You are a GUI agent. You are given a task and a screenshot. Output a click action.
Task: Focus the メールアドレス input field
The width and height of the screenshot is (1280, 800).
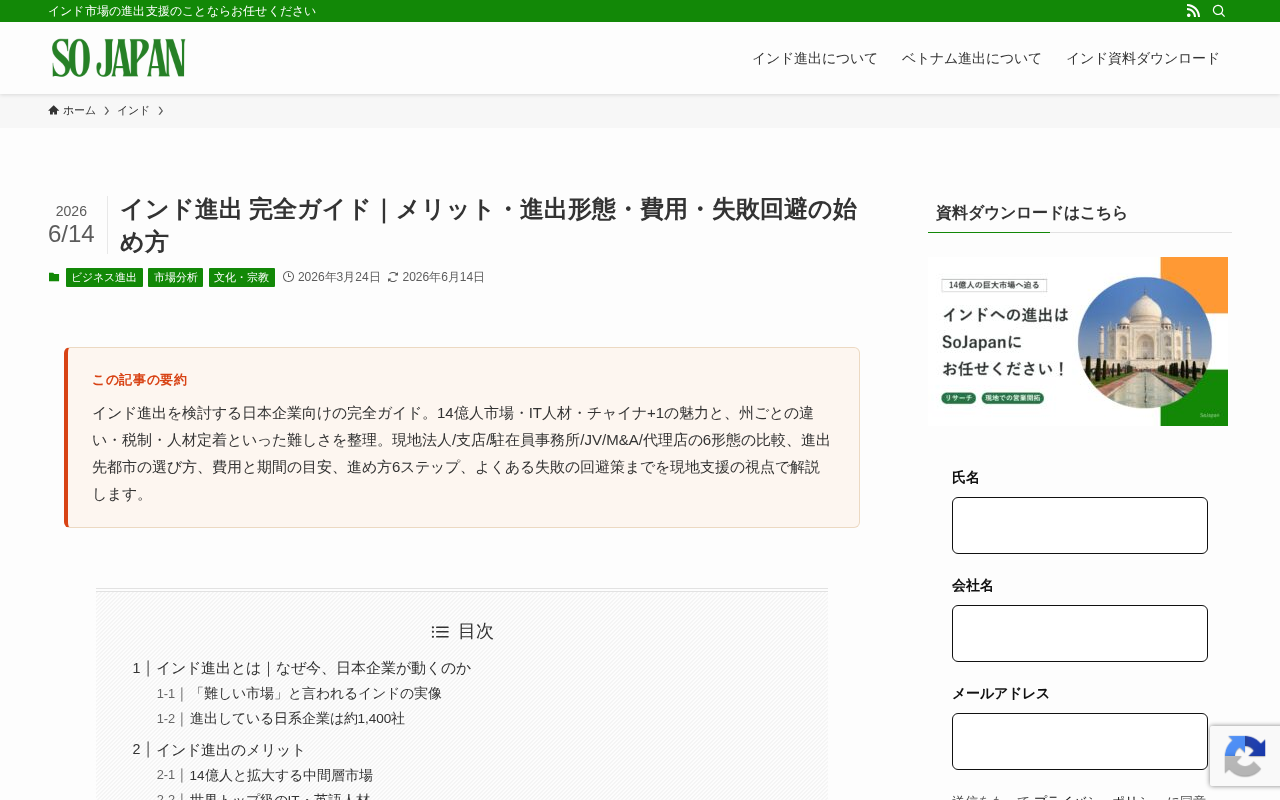pos(1080,741)
